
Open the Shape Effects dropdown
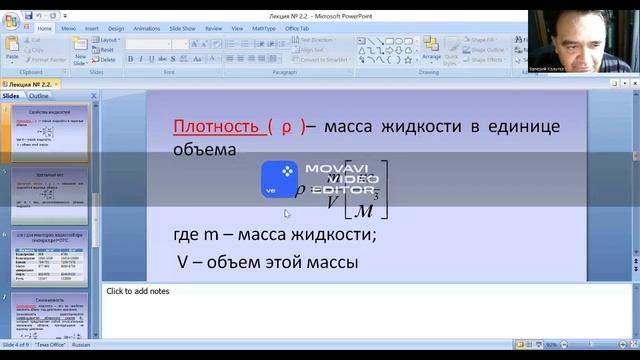pos(484,60)
